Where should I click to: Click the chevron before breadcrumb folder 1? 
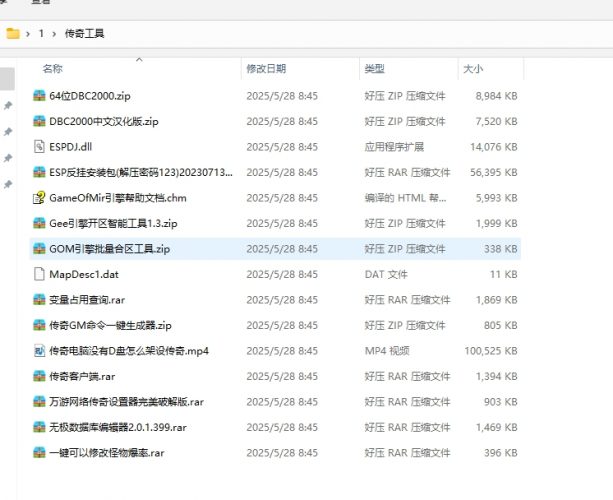pyautogui.click(x=28, y=33)
